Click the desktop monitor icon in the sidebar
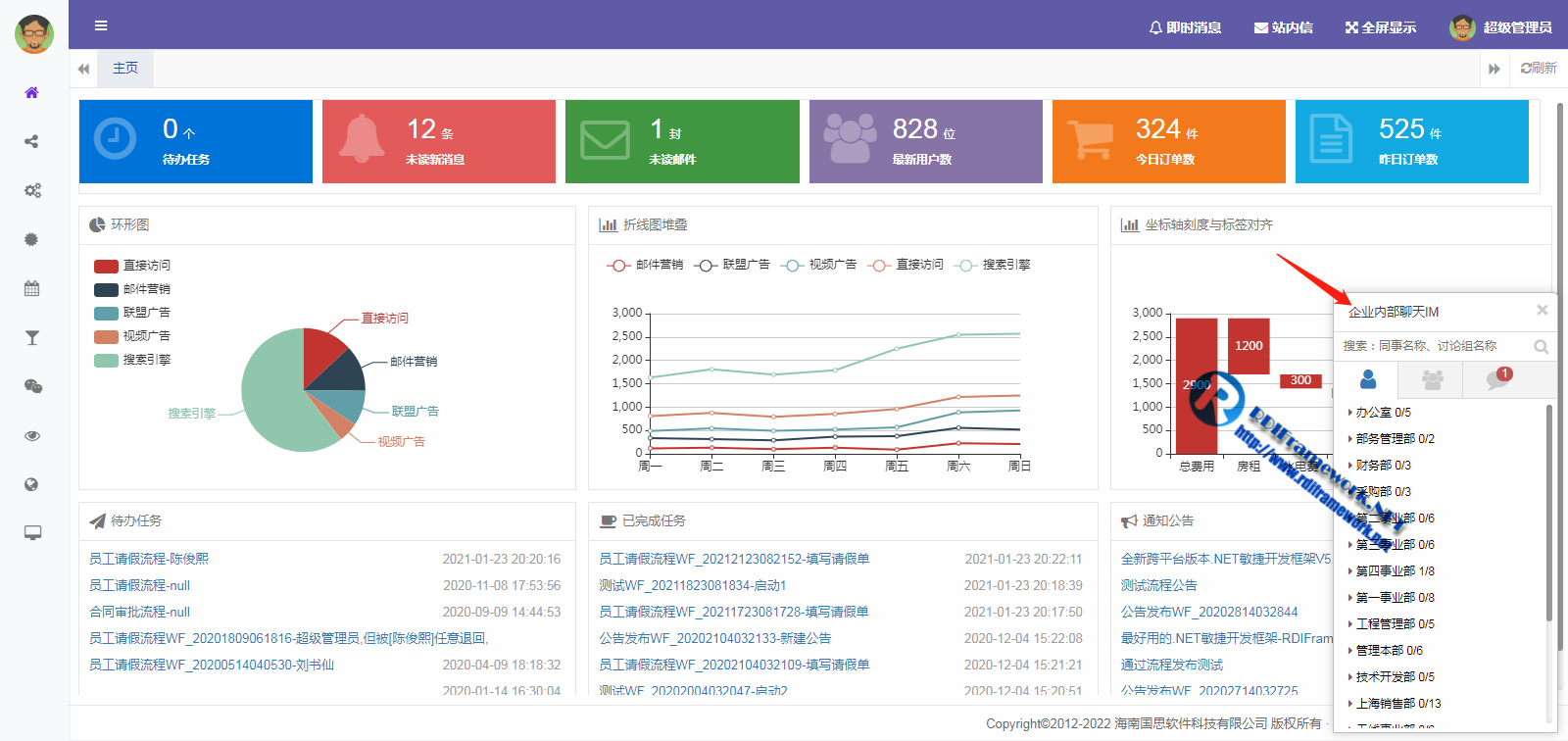The width and height of the screenshot is (1568, 741). point(32,533)
